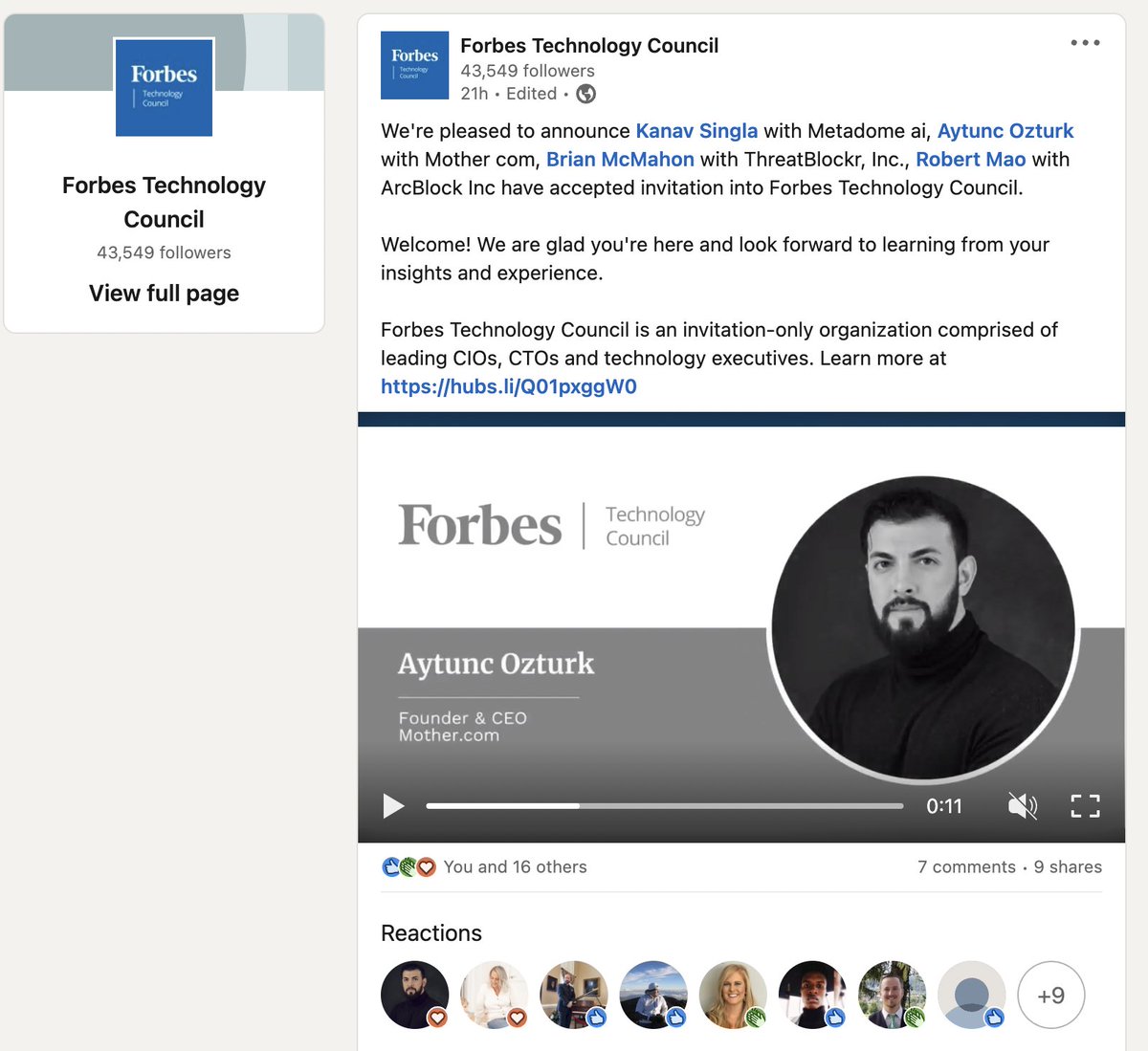This screenshot has width=1148, height=1051.
Task: Open seventh reactor avatar, man in suit
Action: point(892,995)
